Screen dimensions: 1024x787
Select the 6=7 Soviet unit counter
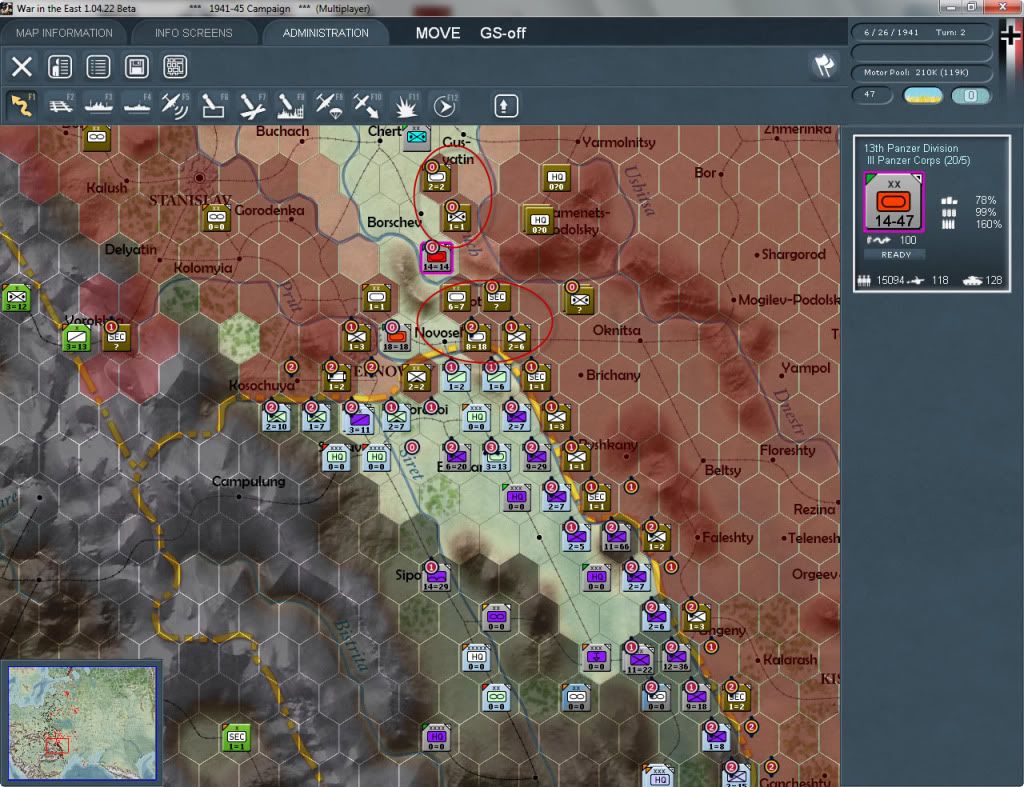tap(456, 298)
